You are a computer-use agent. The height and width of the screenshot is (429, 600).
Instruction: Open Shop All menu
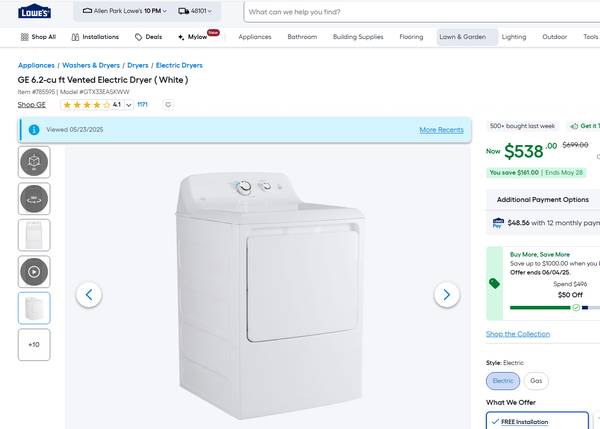point(38,37)
